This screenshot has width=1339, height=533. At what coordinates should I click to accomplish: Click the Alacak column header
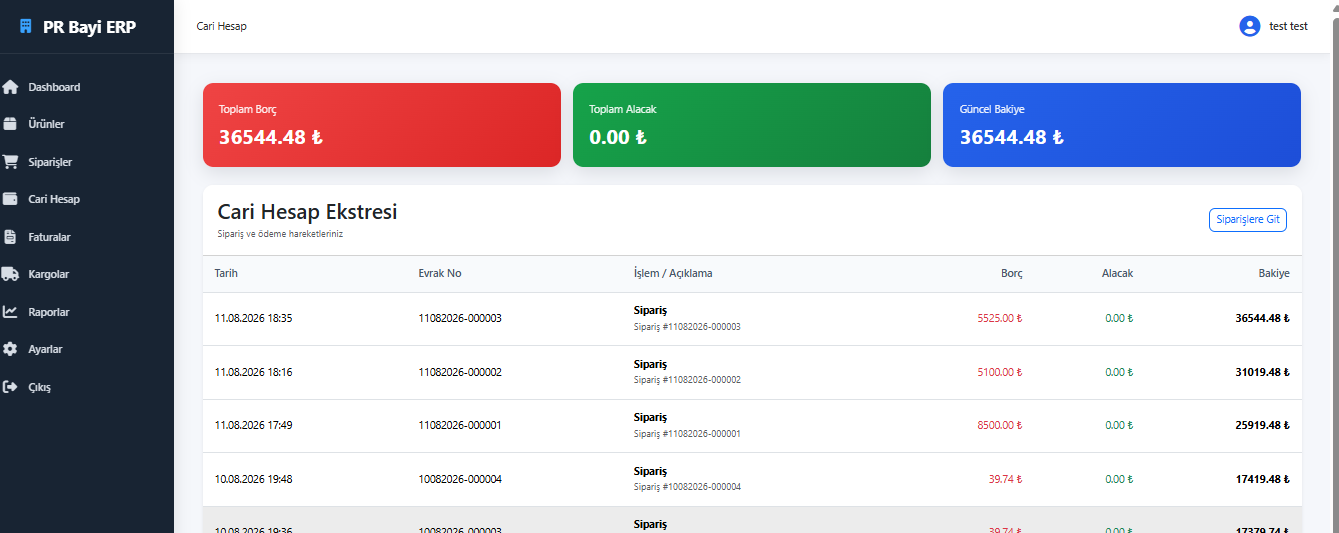click(1117, 273)
